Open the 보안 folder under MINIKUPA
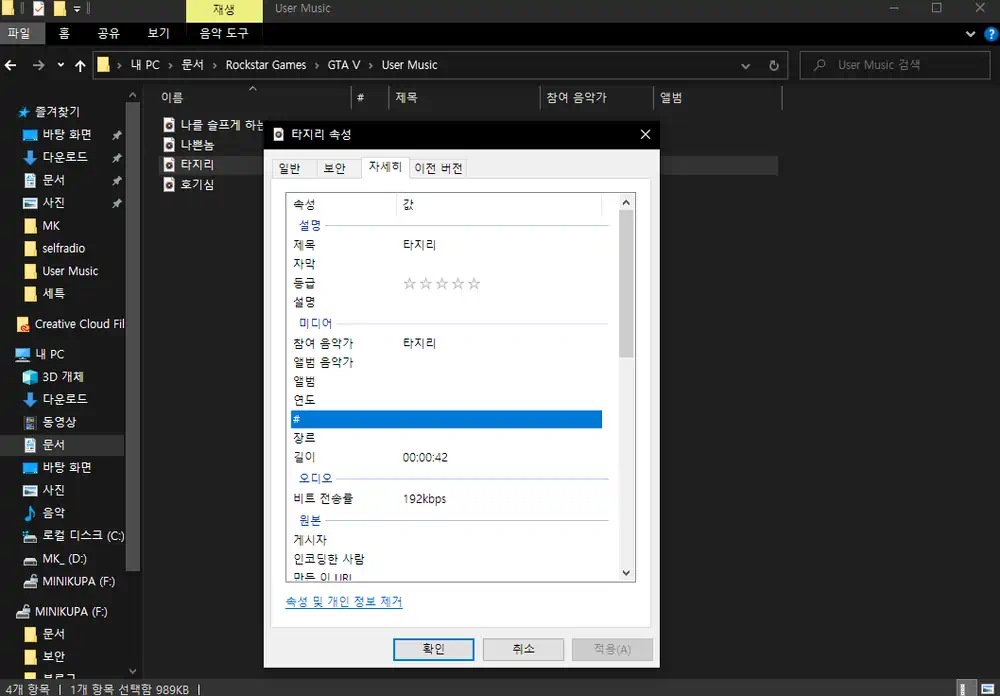1000x696 pixels. tap(53, 656)
